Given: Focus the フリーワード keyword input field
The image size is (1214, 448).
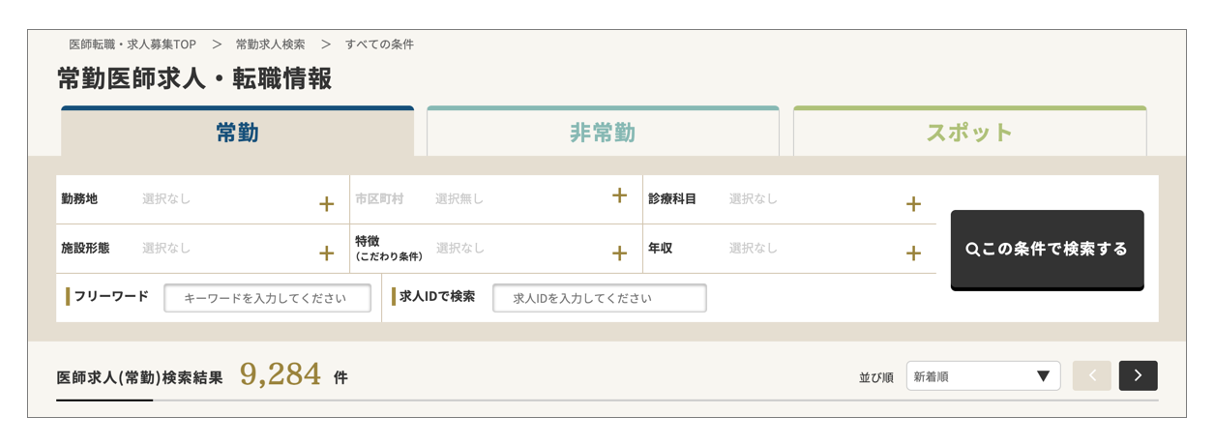Looking at the screenshot, I should click(x=267, y=298).
